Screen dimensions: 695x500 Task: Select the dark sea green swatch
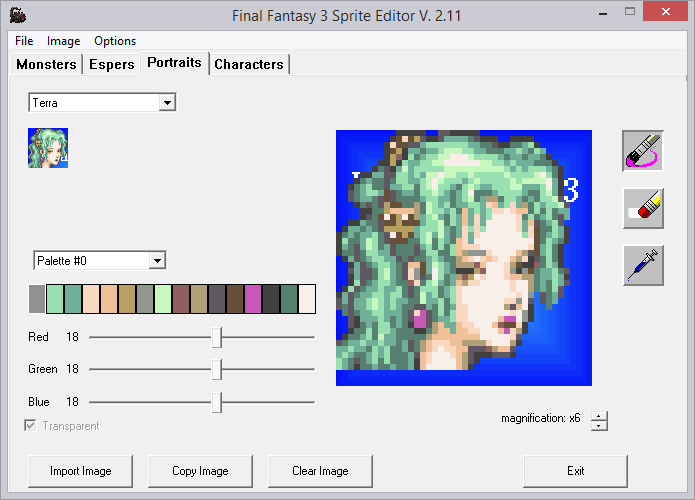[x=289, y=299]
